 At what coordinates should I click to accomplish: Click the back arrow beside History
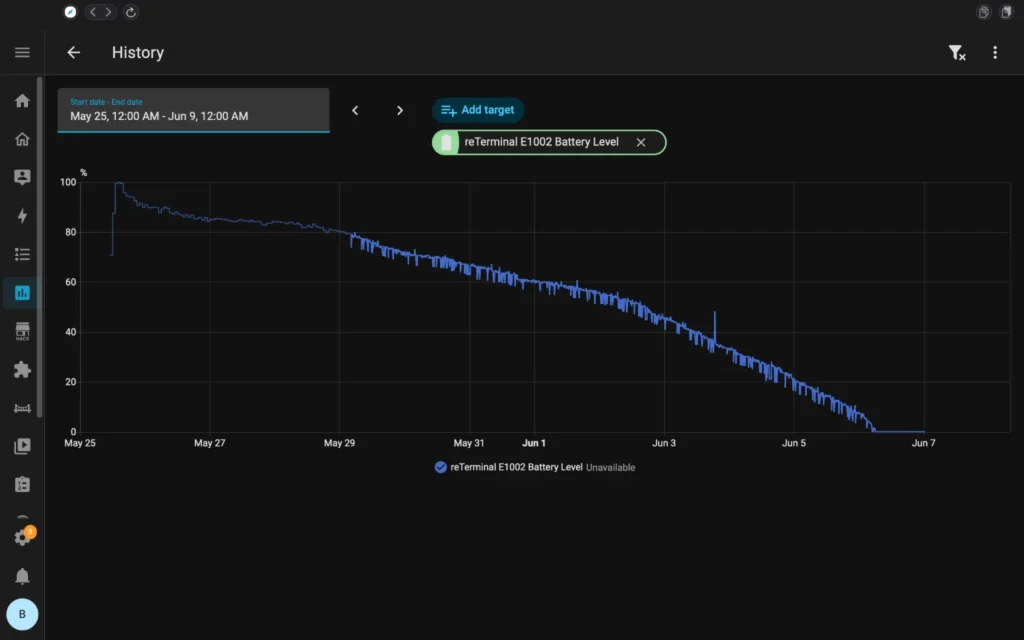click(74, 52)
